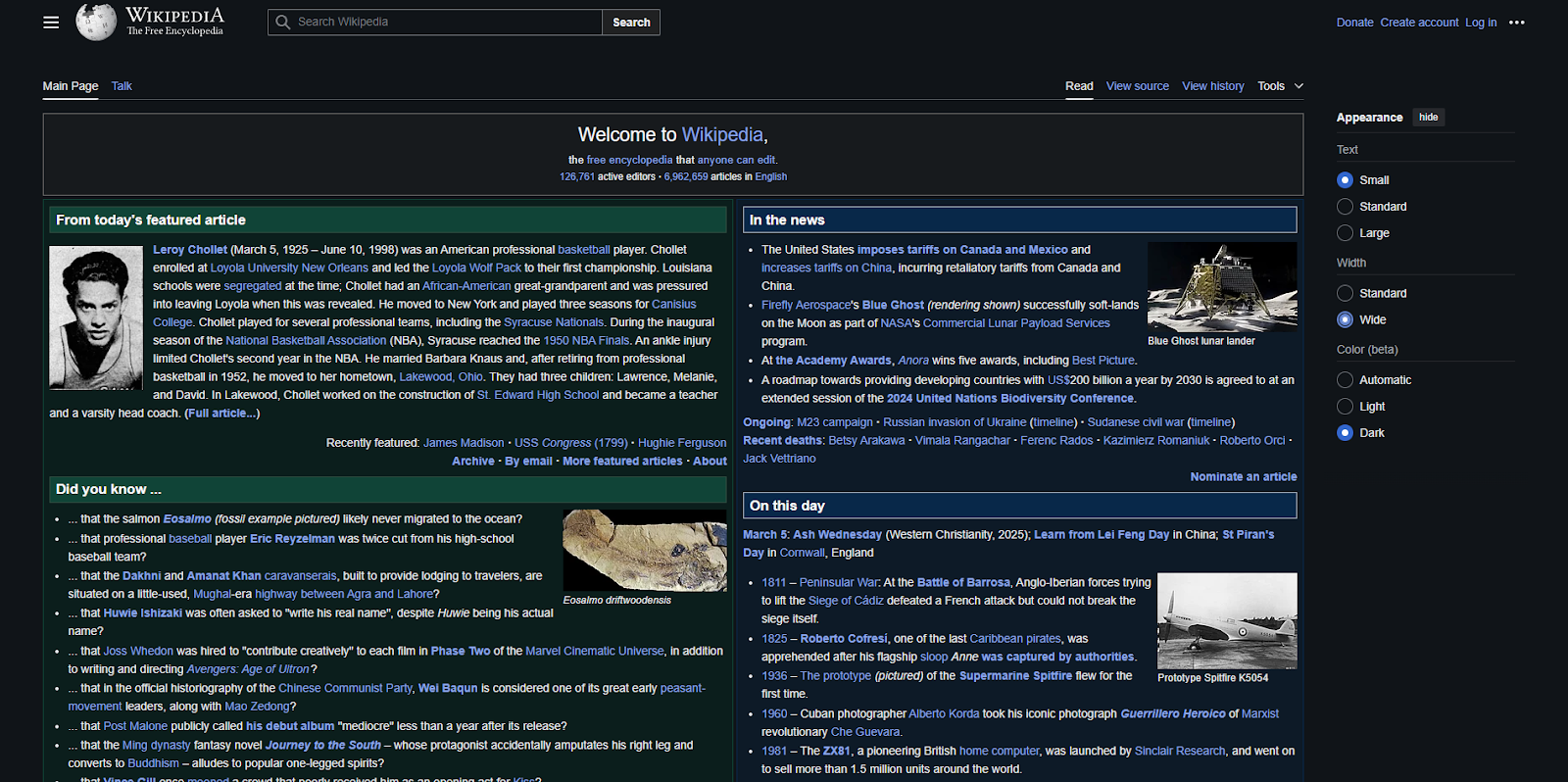The height and width of the screenshot is (782, 1568).
Task: Select the Automatic color option
Action: click(x=1374, y=380)
